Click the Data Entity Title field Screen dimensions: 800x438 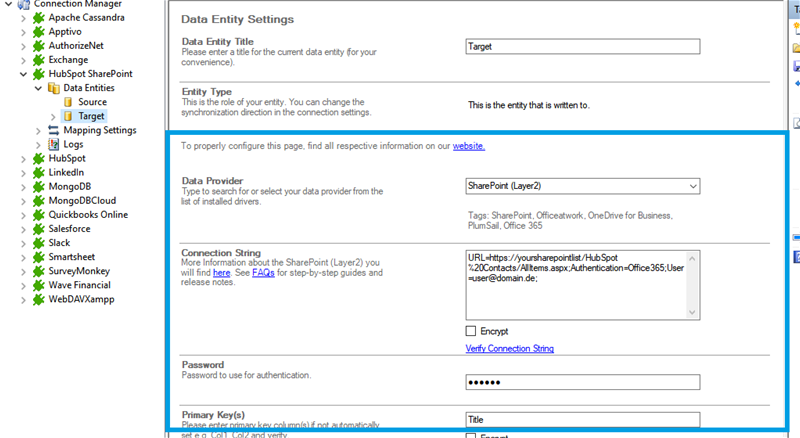[582, 46]
